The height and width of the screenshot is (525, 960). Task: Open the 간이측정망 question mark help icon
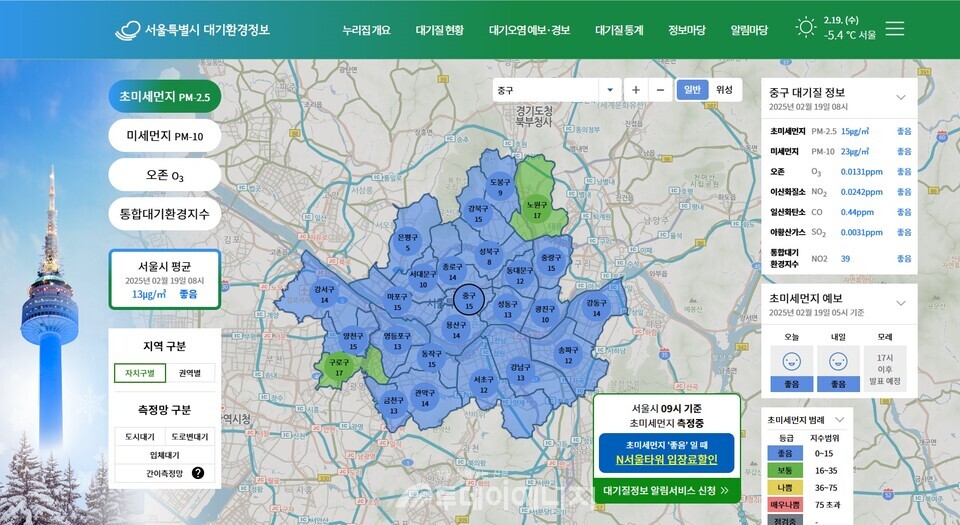pos(198,473)
